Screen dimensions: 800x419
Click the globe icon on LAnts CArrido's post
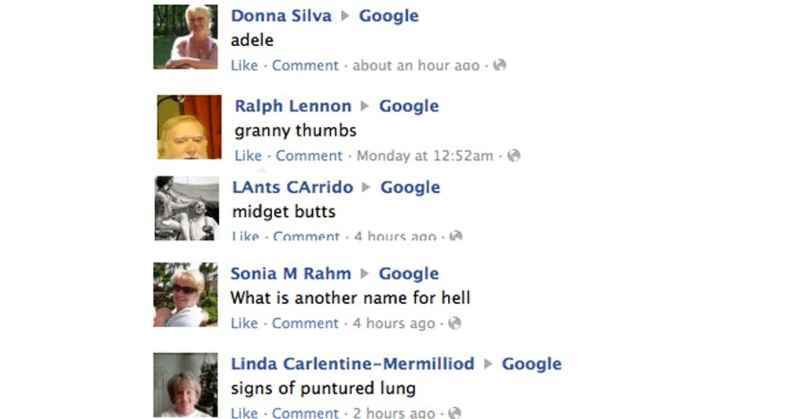456,236
